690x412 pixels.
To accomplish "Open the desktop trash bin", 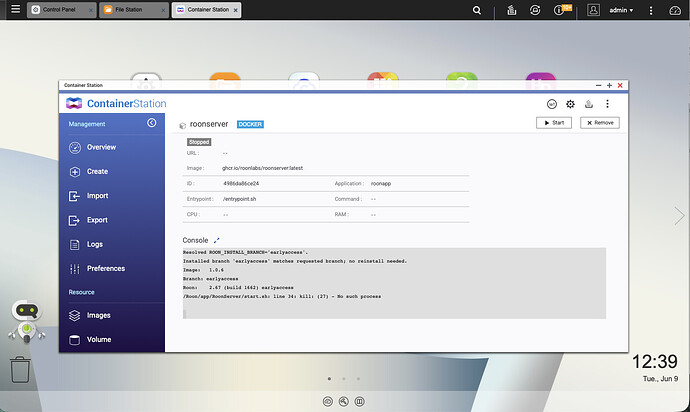I will [x=20, y=370].
